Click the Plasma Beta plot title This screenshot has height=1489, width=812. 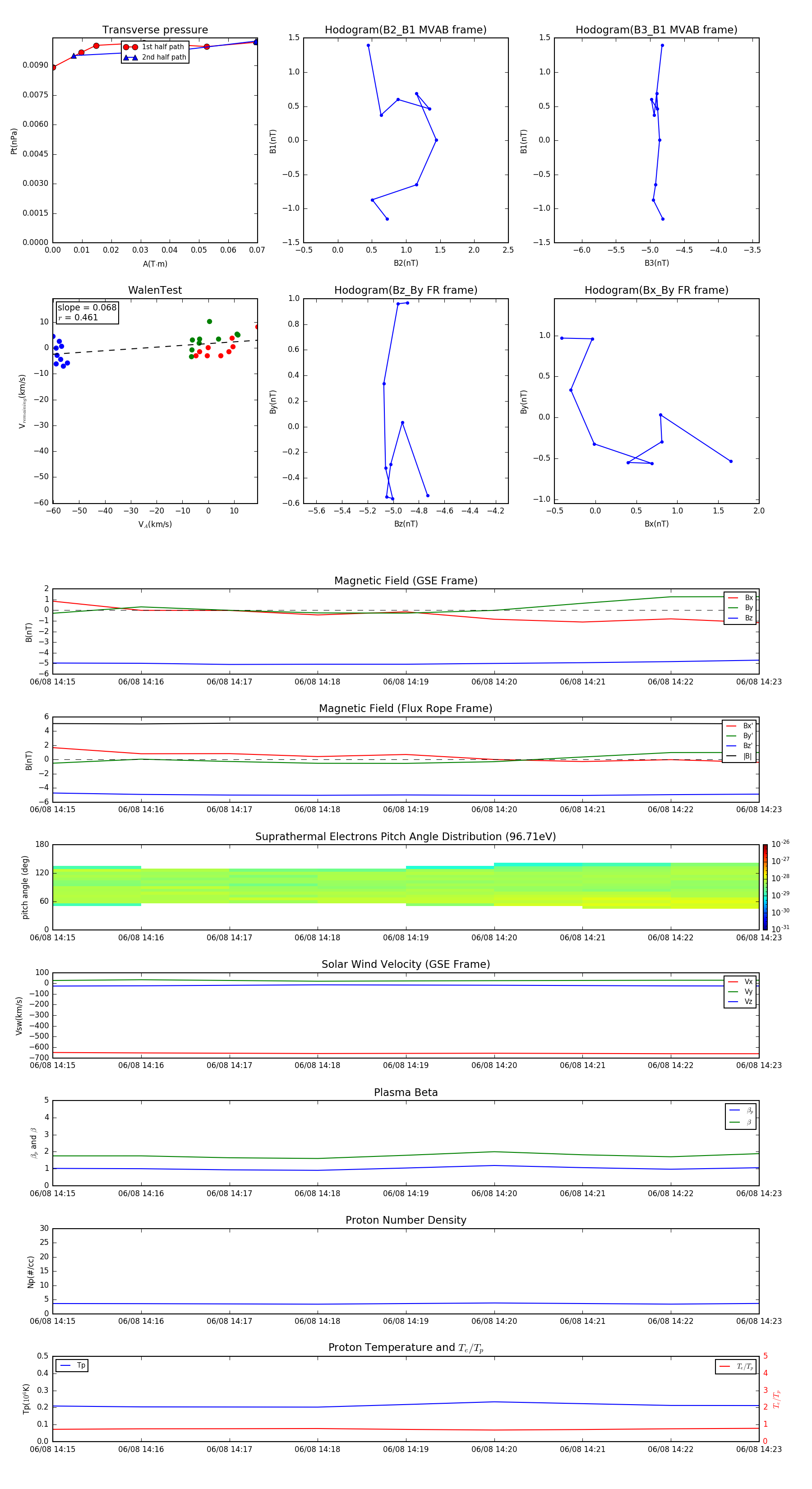pos(406,1092)
